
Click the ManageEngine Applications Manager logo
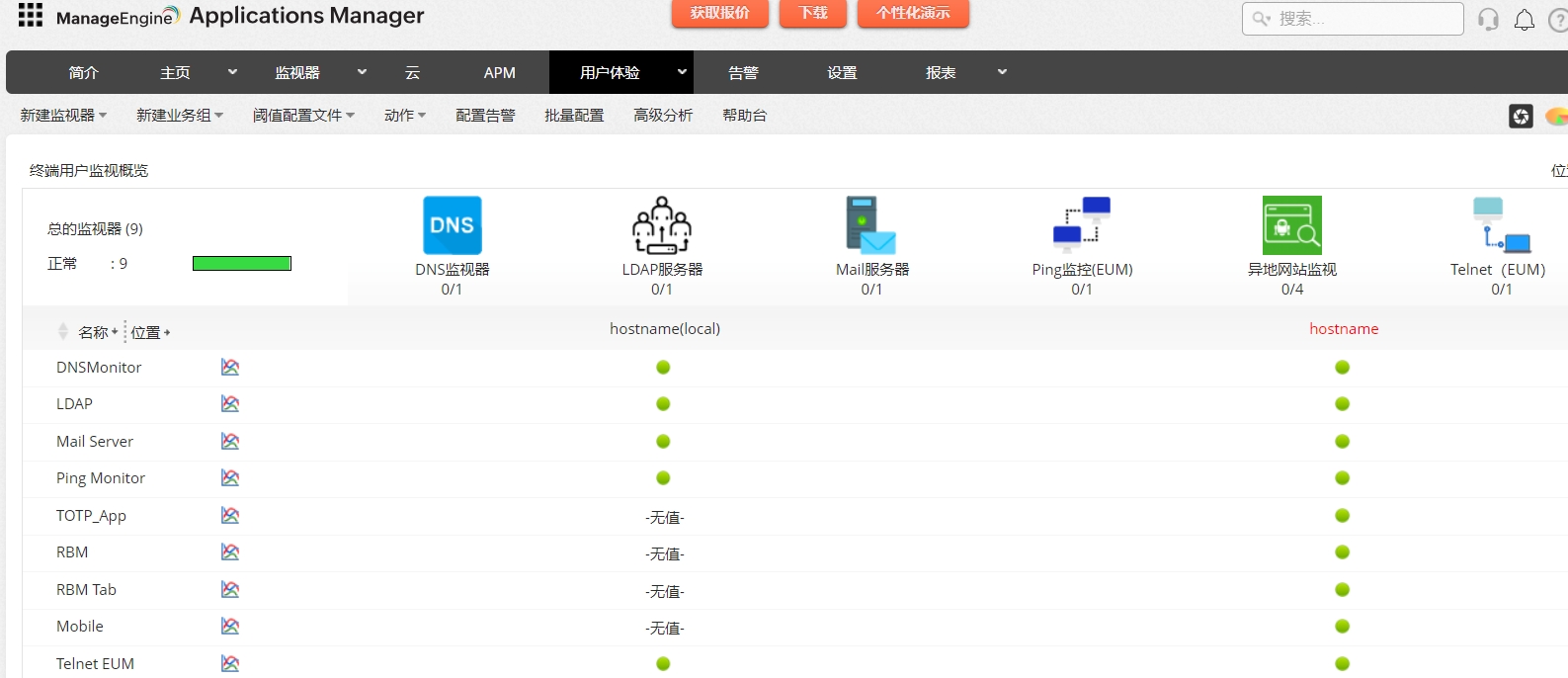240,16
